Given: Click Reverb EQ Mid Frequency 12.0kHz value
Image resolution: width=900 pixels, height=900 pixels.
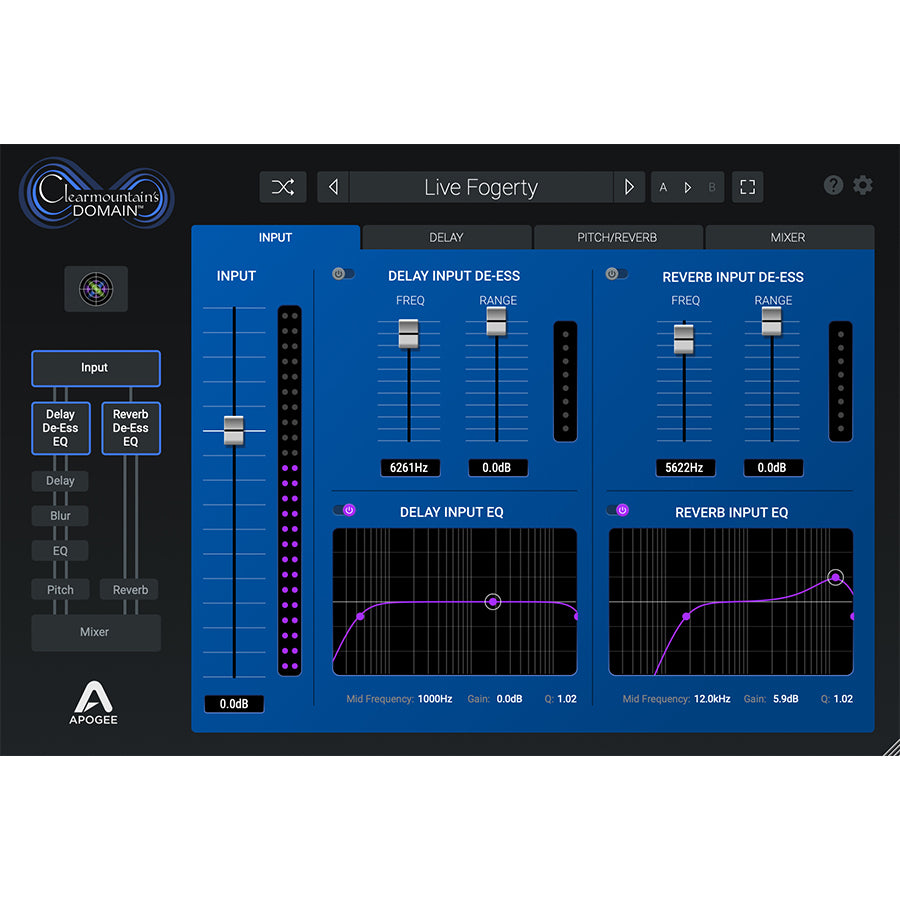Looking at the screenshot, I should (x=712, y=699).
